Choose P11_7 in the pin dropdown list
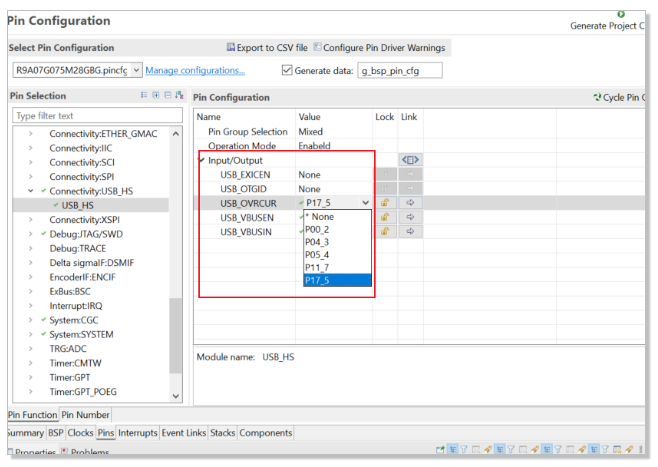658x467 pixels. pos(337,267)
